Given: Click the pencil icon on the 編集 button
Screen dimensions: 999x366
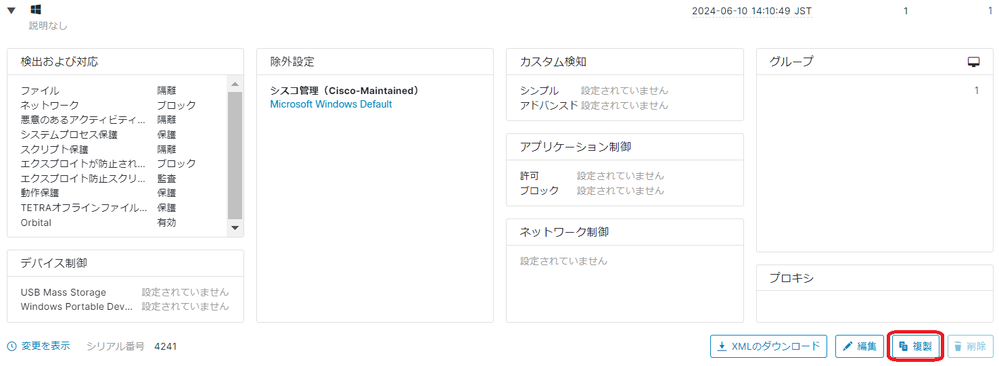Looking at the screenshot, I should pos(847,347).
